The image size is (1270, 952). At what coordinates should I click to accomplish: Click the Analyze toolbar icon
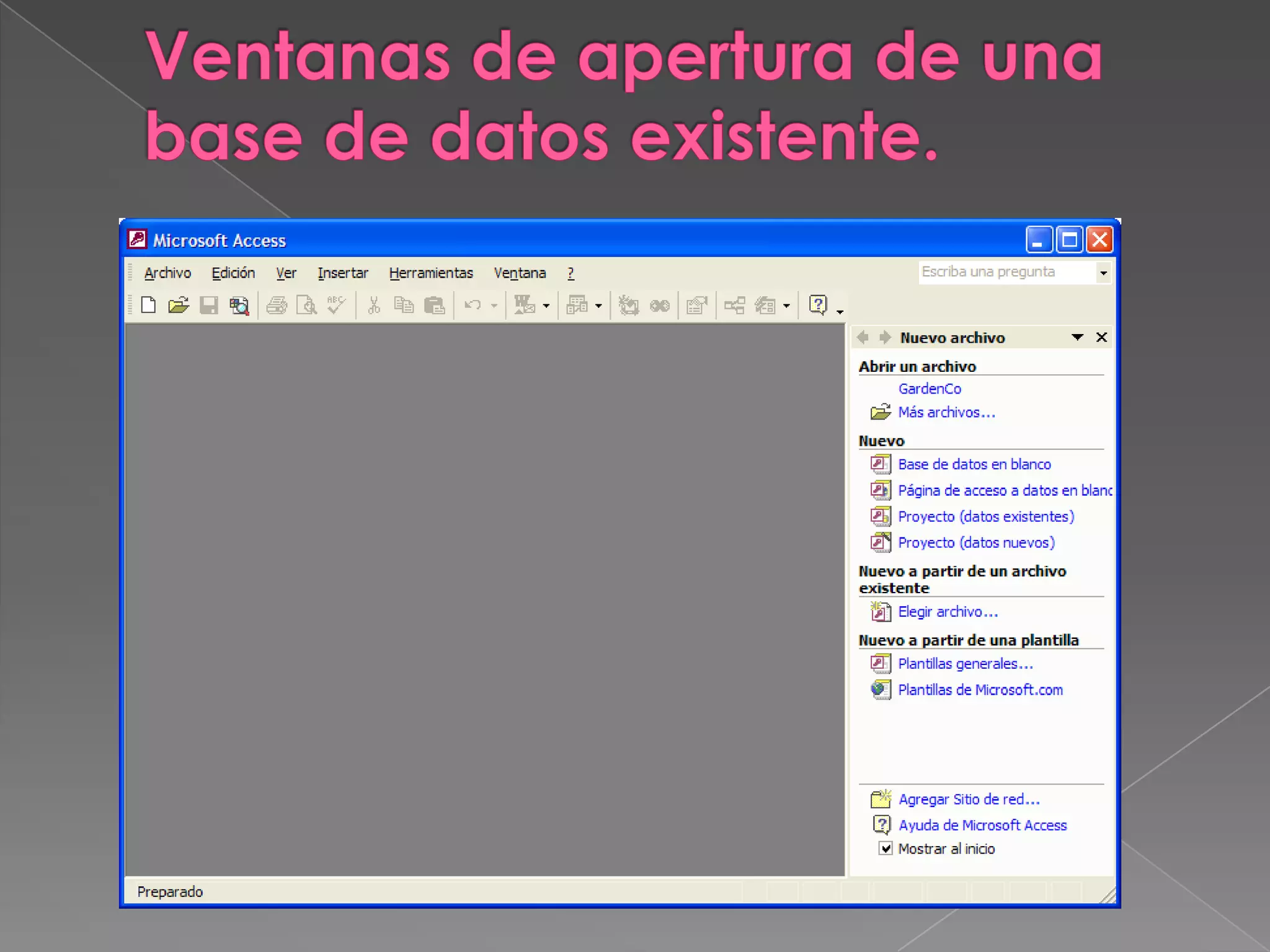(x=577, y=306)
